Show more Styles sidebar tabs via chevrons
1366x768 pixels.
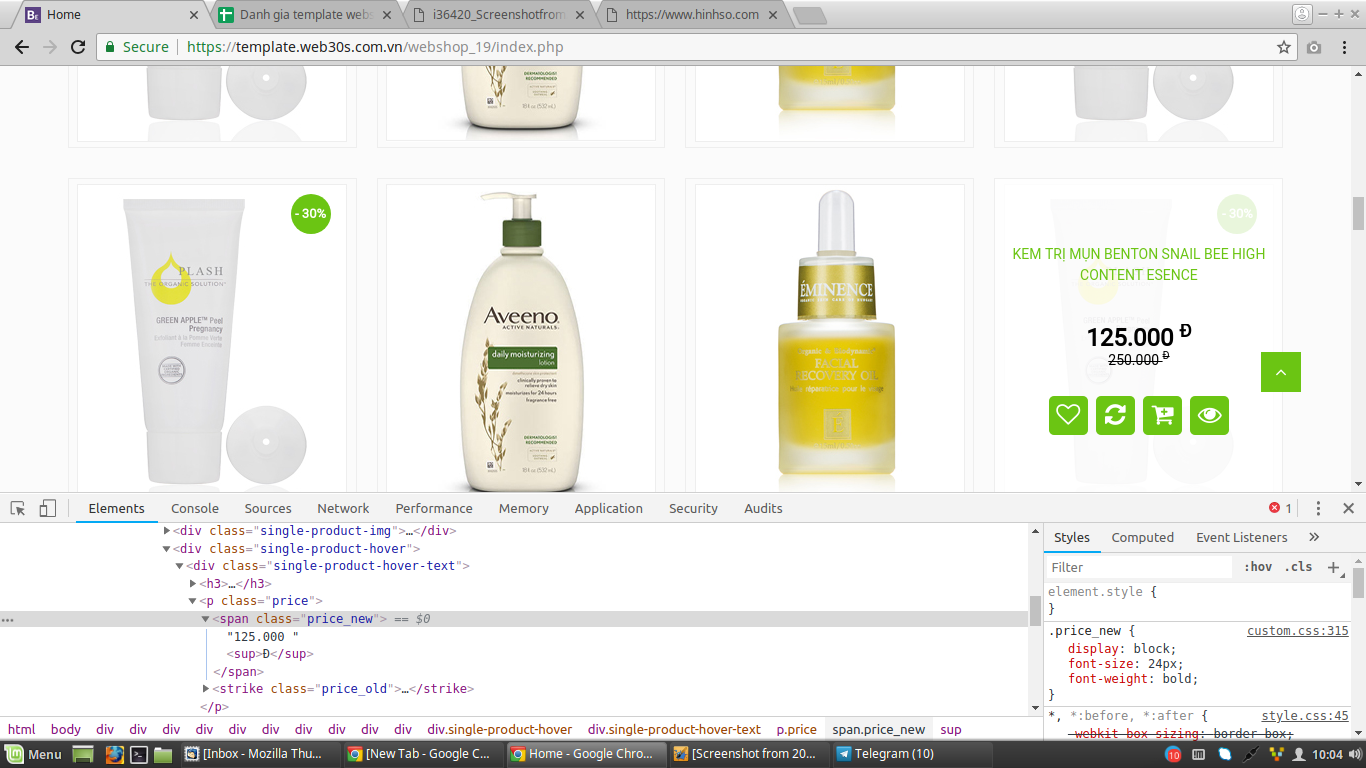[1314, 537]
